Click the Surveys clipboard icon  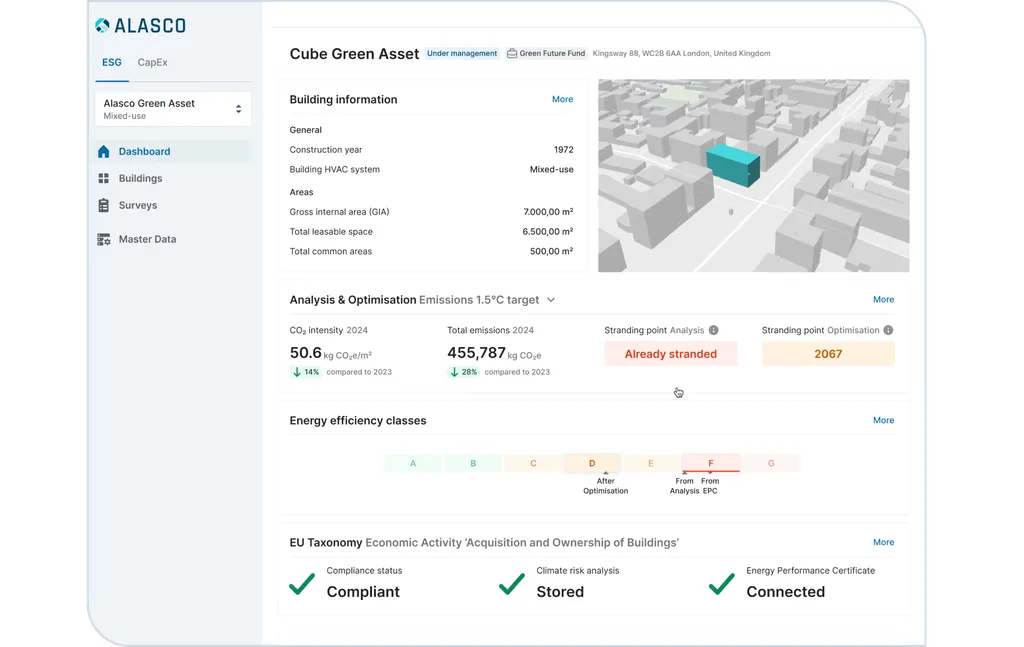tap(103, 205)
